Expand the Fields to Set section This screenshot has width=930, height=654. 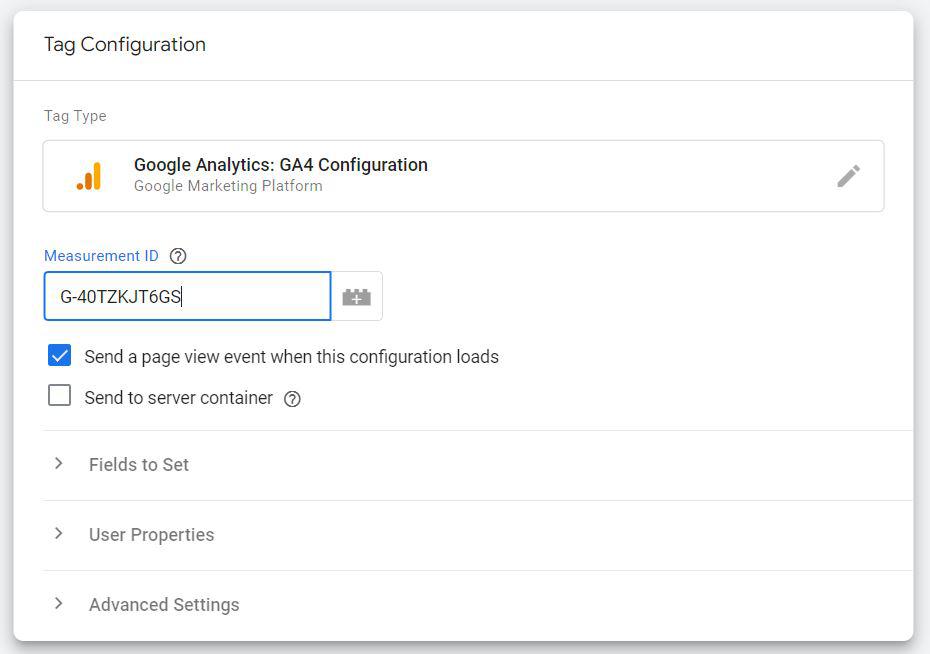[x=138, y=464]
